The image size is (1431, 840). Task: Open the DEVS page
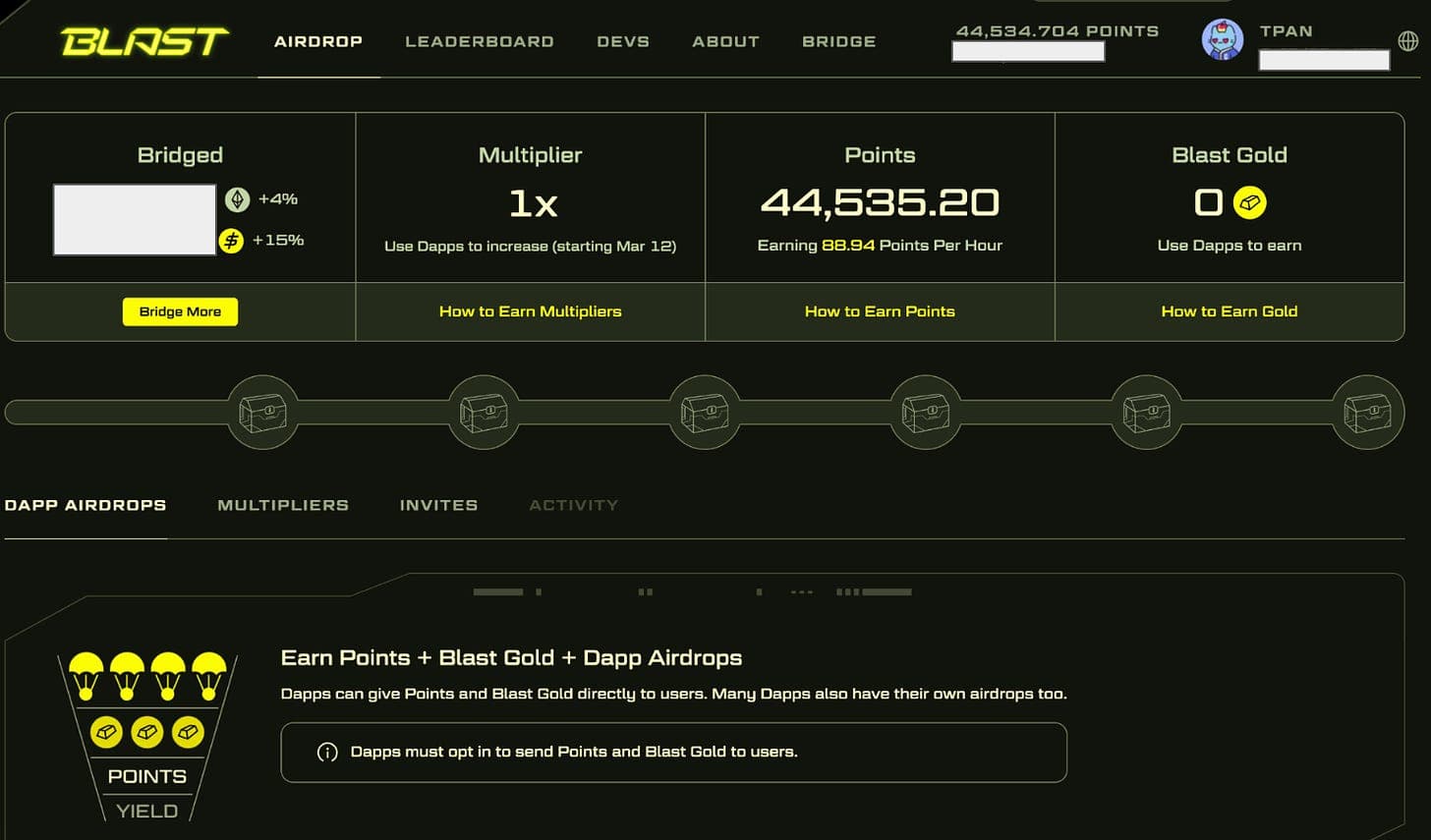pos(623,41)
